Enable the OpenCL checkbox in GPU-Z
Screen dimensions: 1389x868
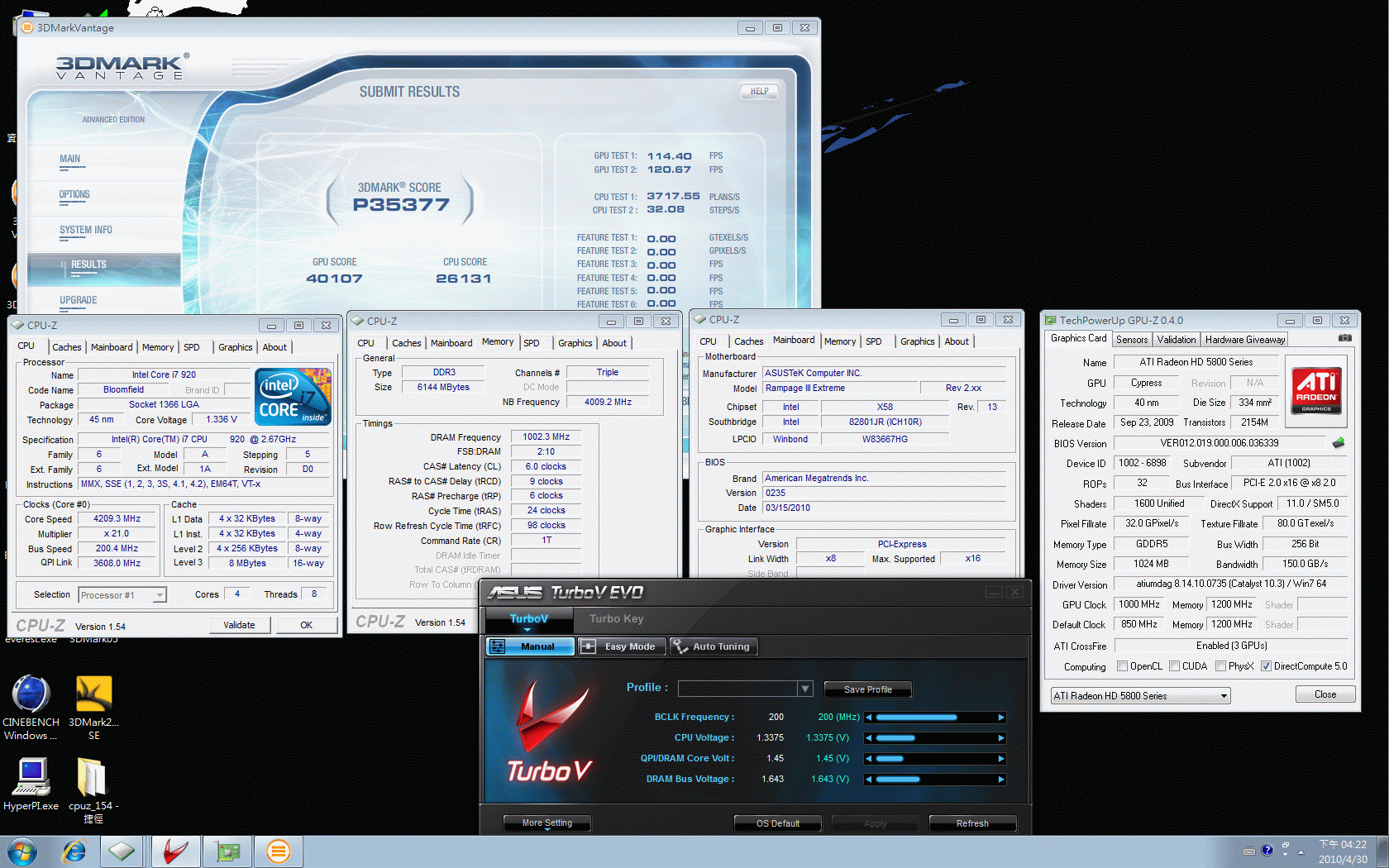click(1122, 666)
